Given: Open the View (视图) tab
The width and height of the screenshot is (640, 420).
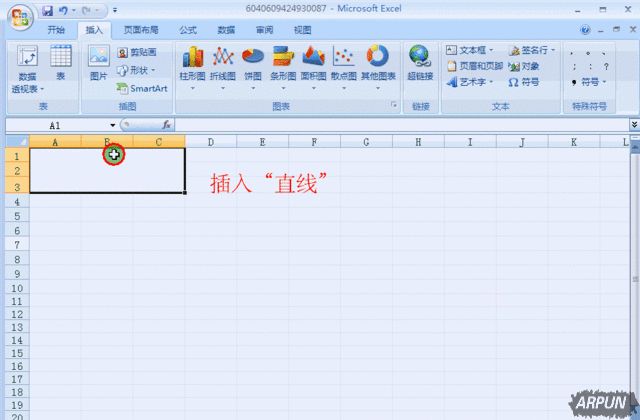Looking at the screenshot, I should 302,30.
